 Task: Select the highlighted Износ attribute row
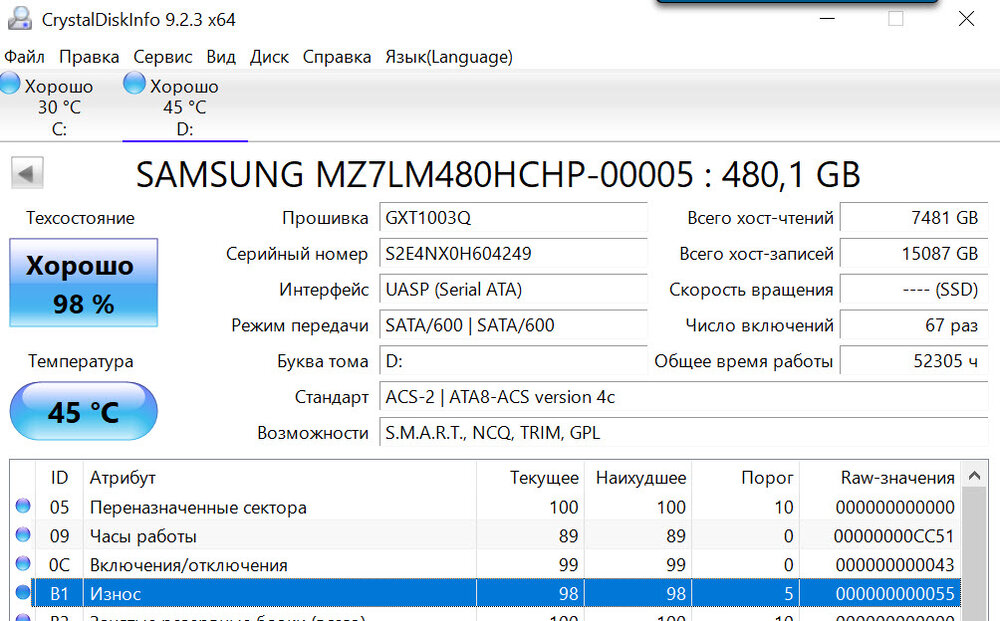click(x=300, y=593)
